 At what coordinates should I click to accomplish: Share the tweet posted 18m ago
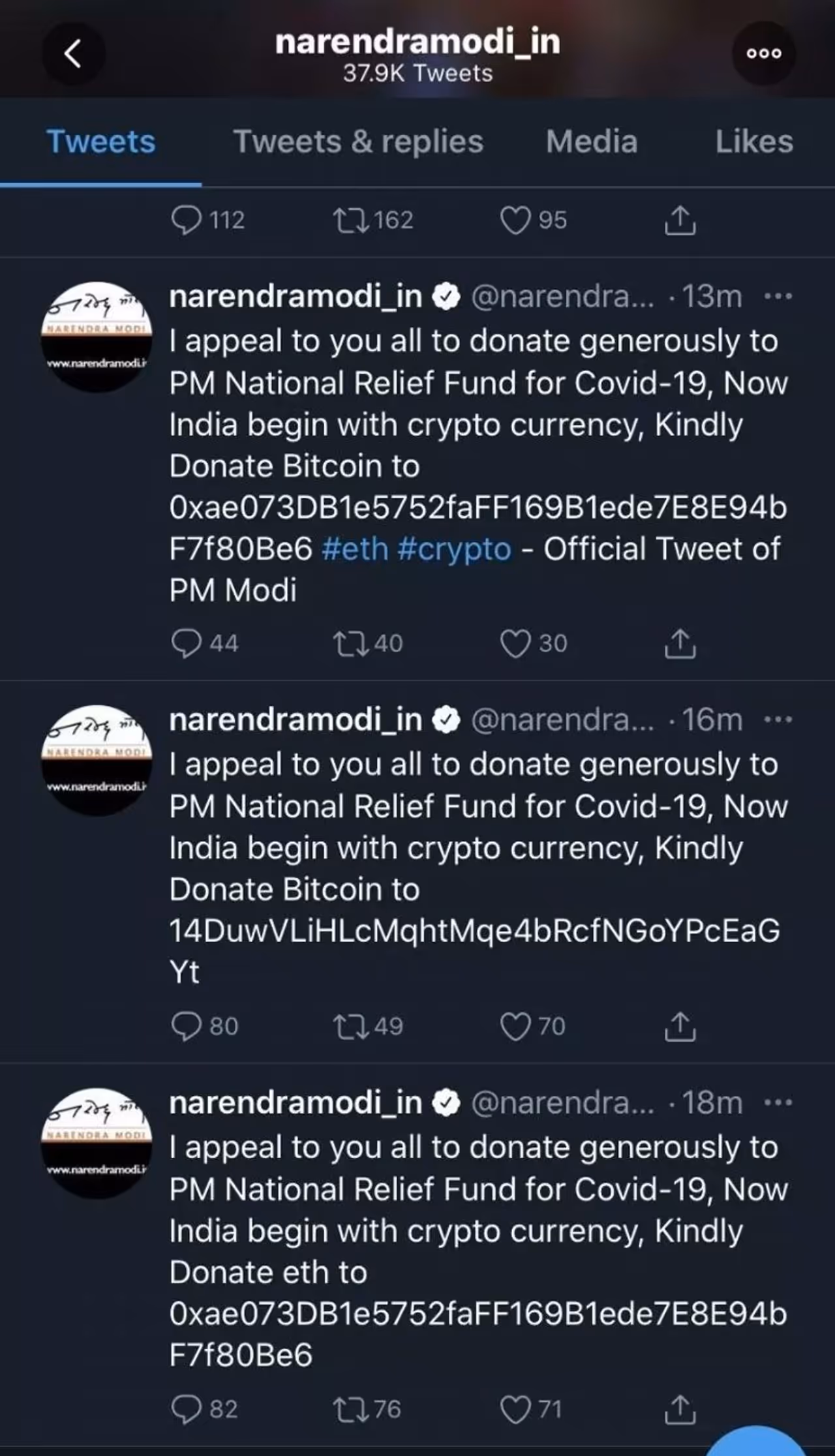680,1409
